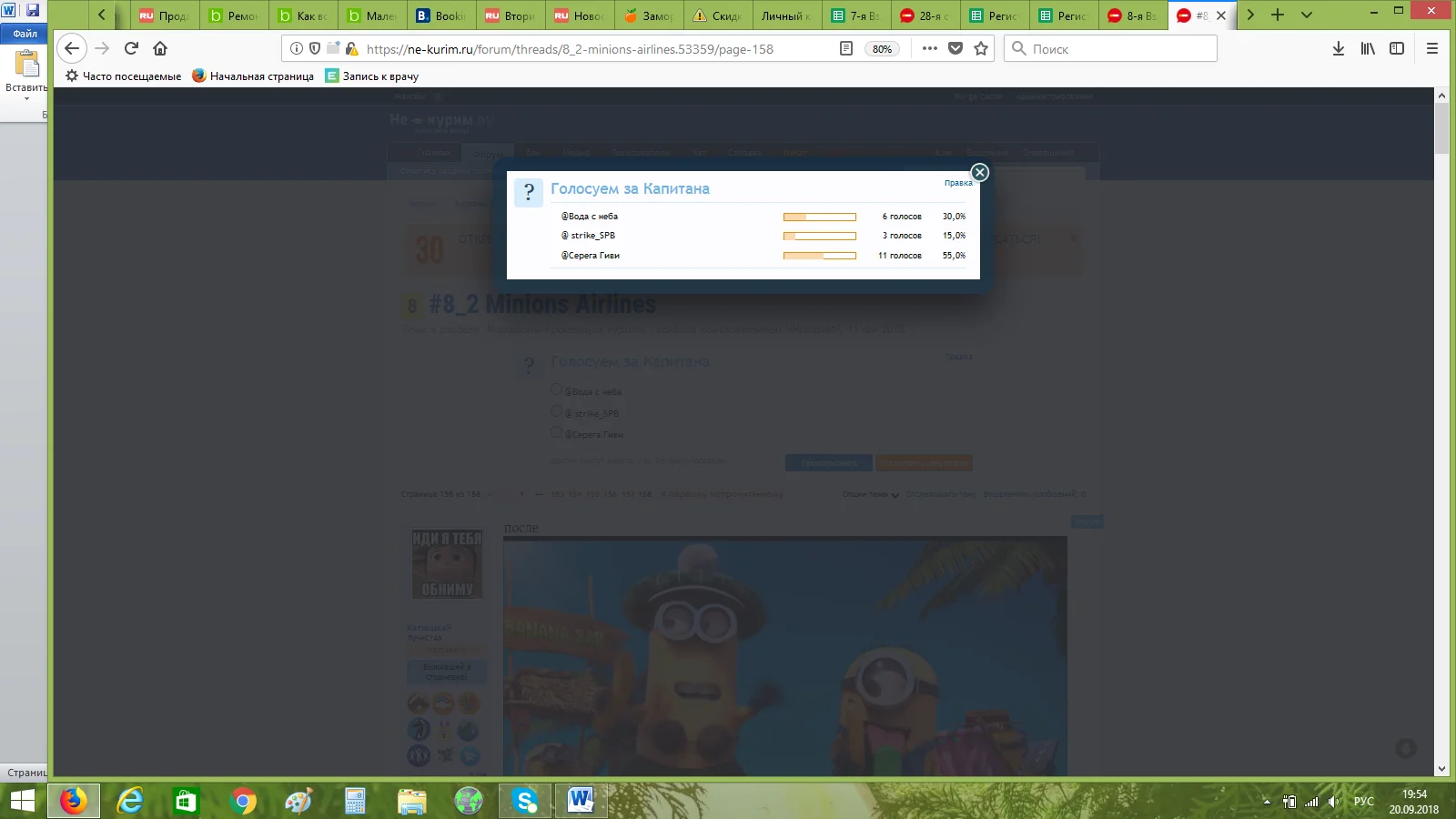Toggle reader view in address bar
Screen dimensions: 1456x819
pyautogui.click(x=845, y=48)
